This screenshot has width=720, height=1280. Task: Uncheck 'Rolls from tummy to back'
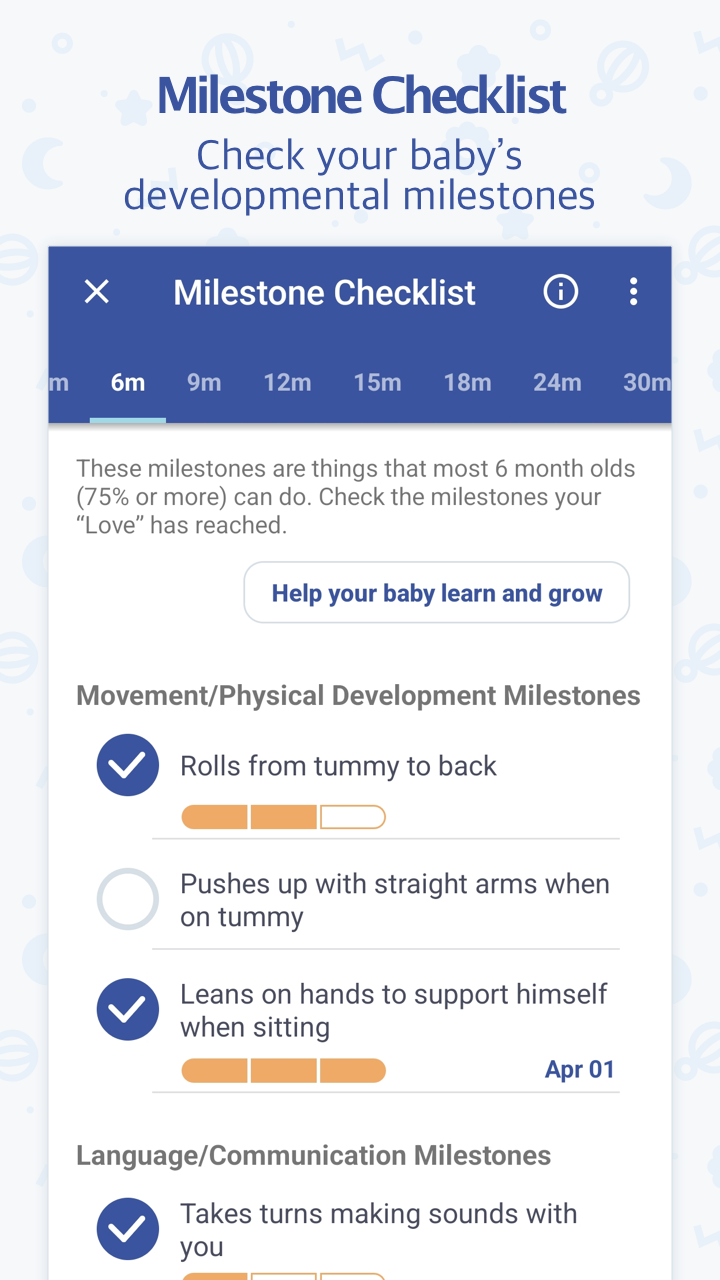coord(127,766)
